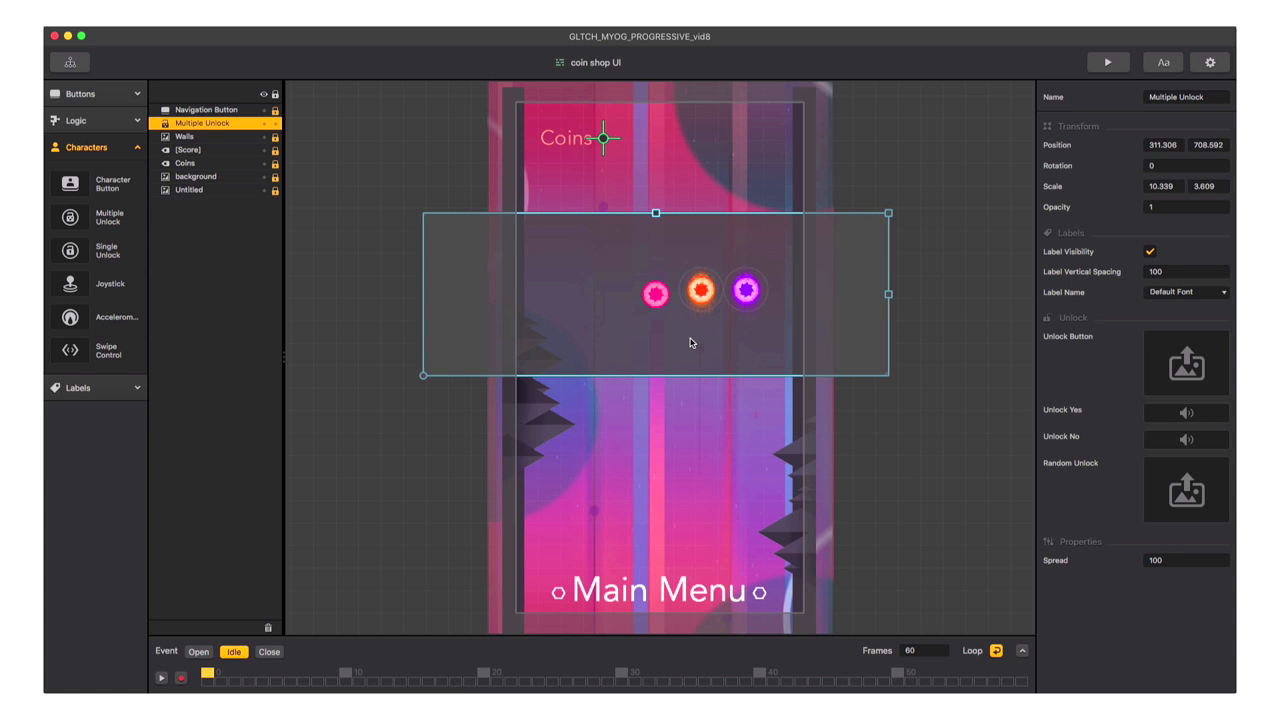Click the Character Button icon
The image size is (1280, 720).
[70, 184]
